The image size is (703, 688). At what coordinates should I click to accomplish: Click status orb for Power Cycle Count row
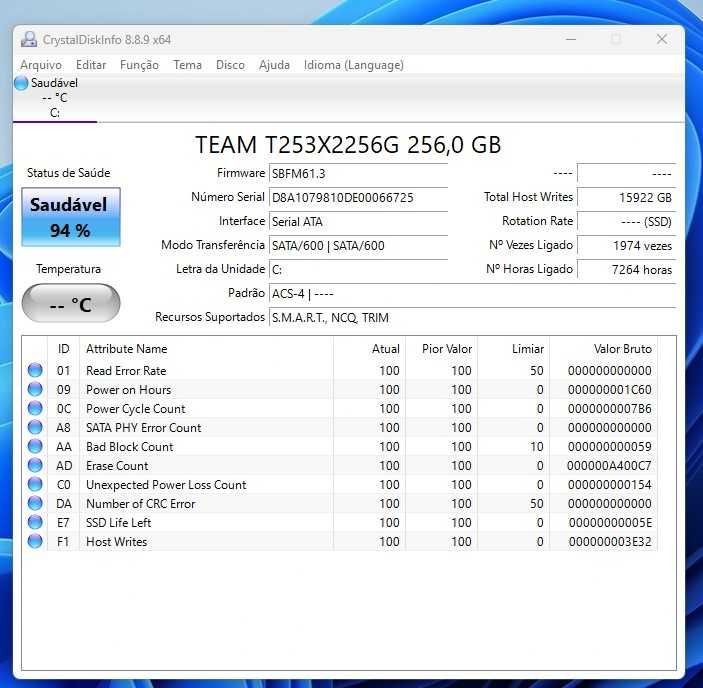click(x=35, y=408)
